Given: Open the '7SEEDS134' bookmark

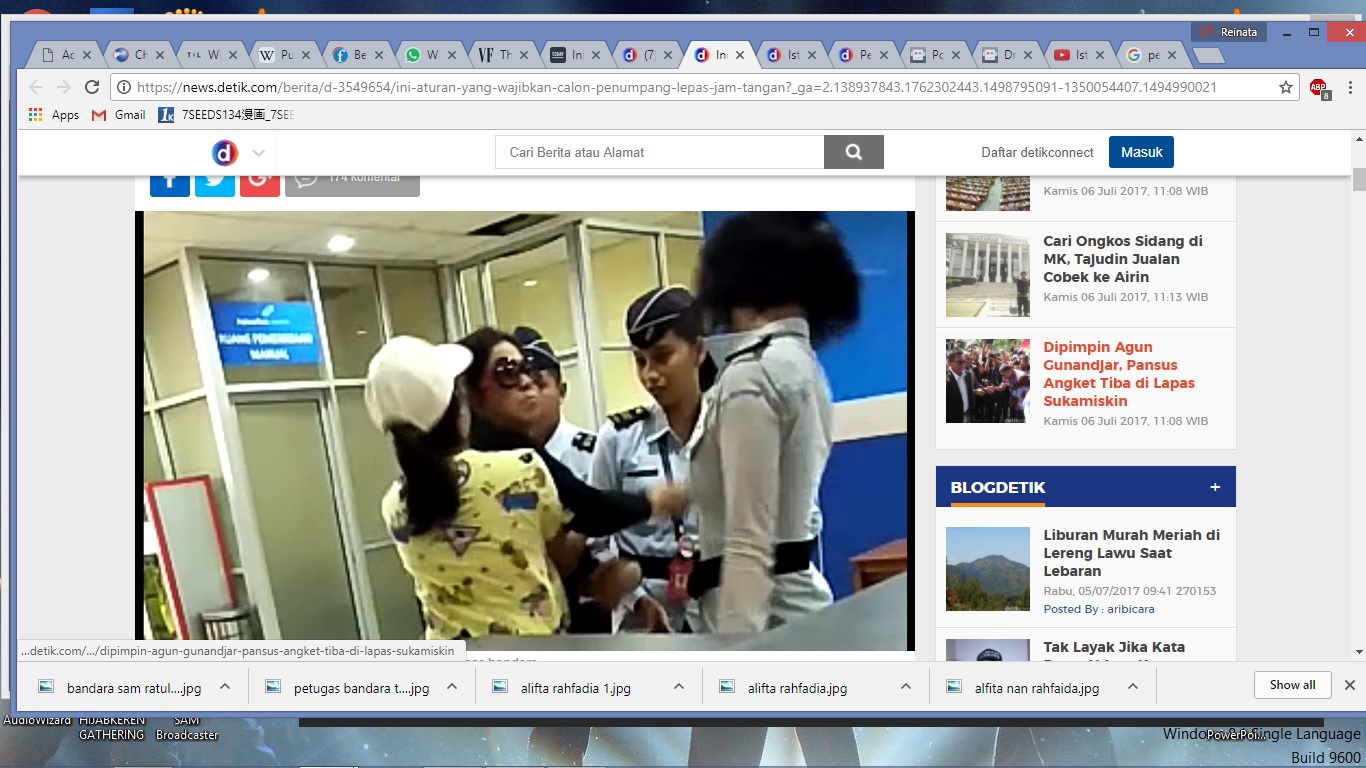Looking at the screenshot, I should point(226,115).
